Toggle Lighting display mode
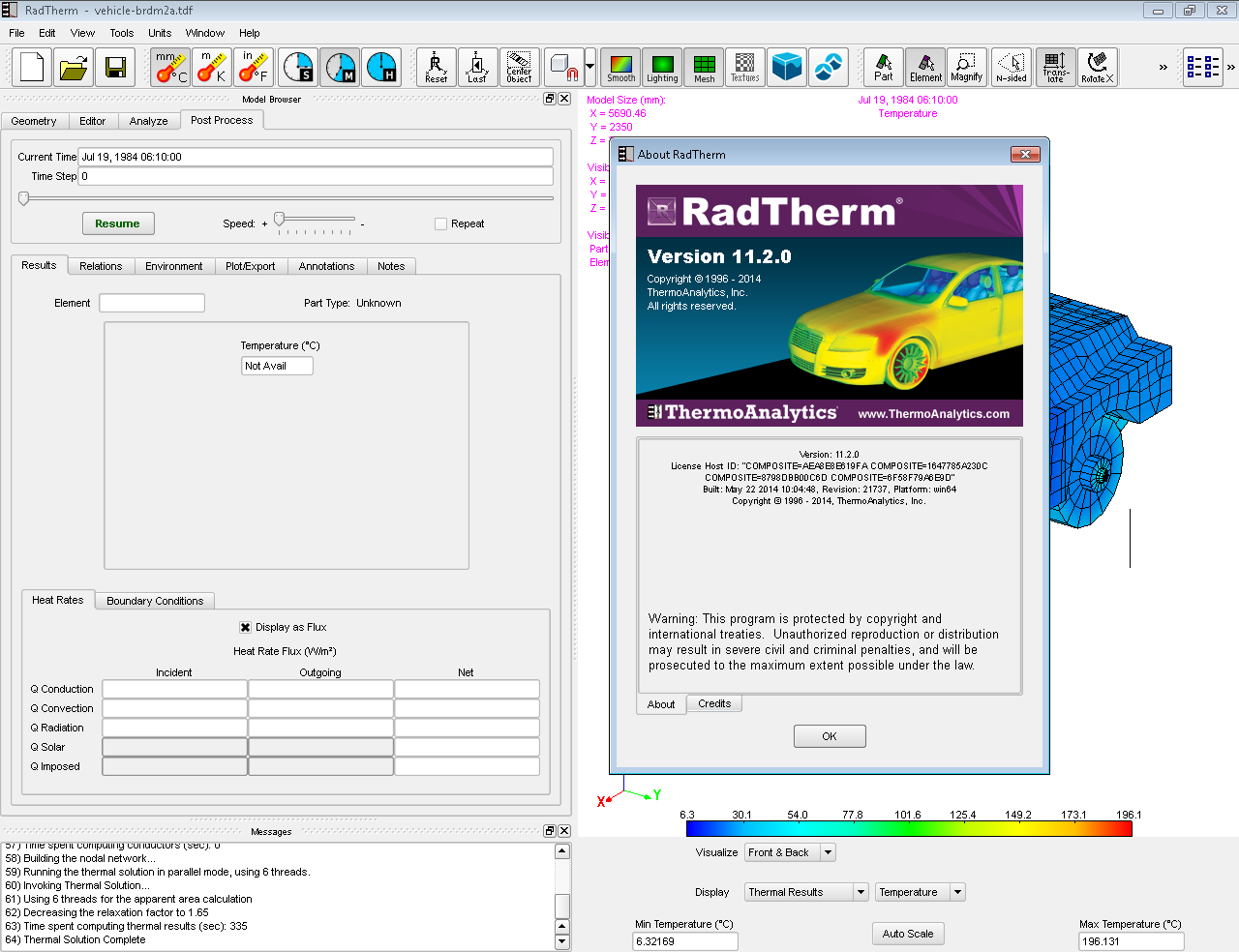This screenshot has width=1239, height=952. [x=662, y=68]
